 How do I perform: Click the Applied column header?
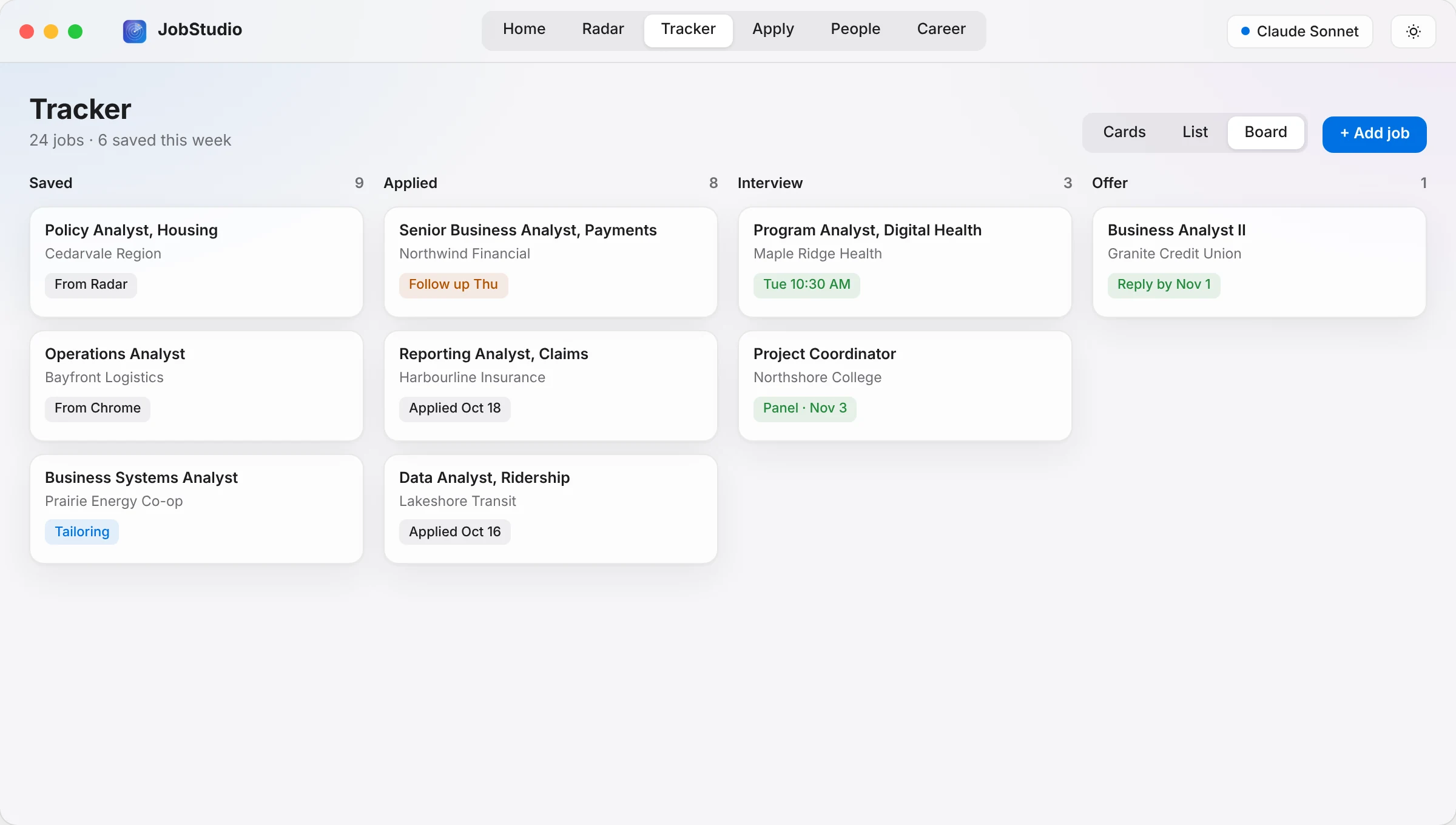410,183
